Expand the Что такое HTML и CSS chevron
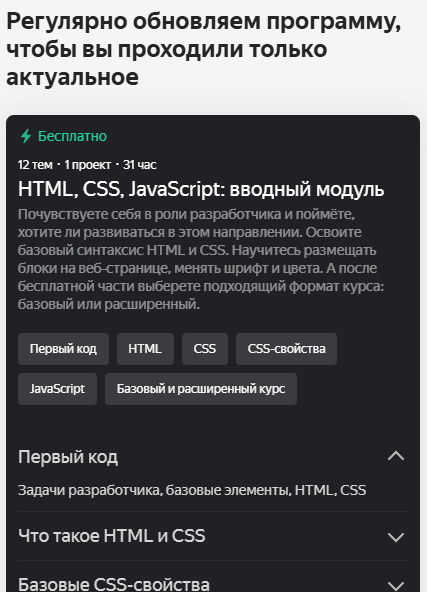The image size is (427, 592). point(396,537)
